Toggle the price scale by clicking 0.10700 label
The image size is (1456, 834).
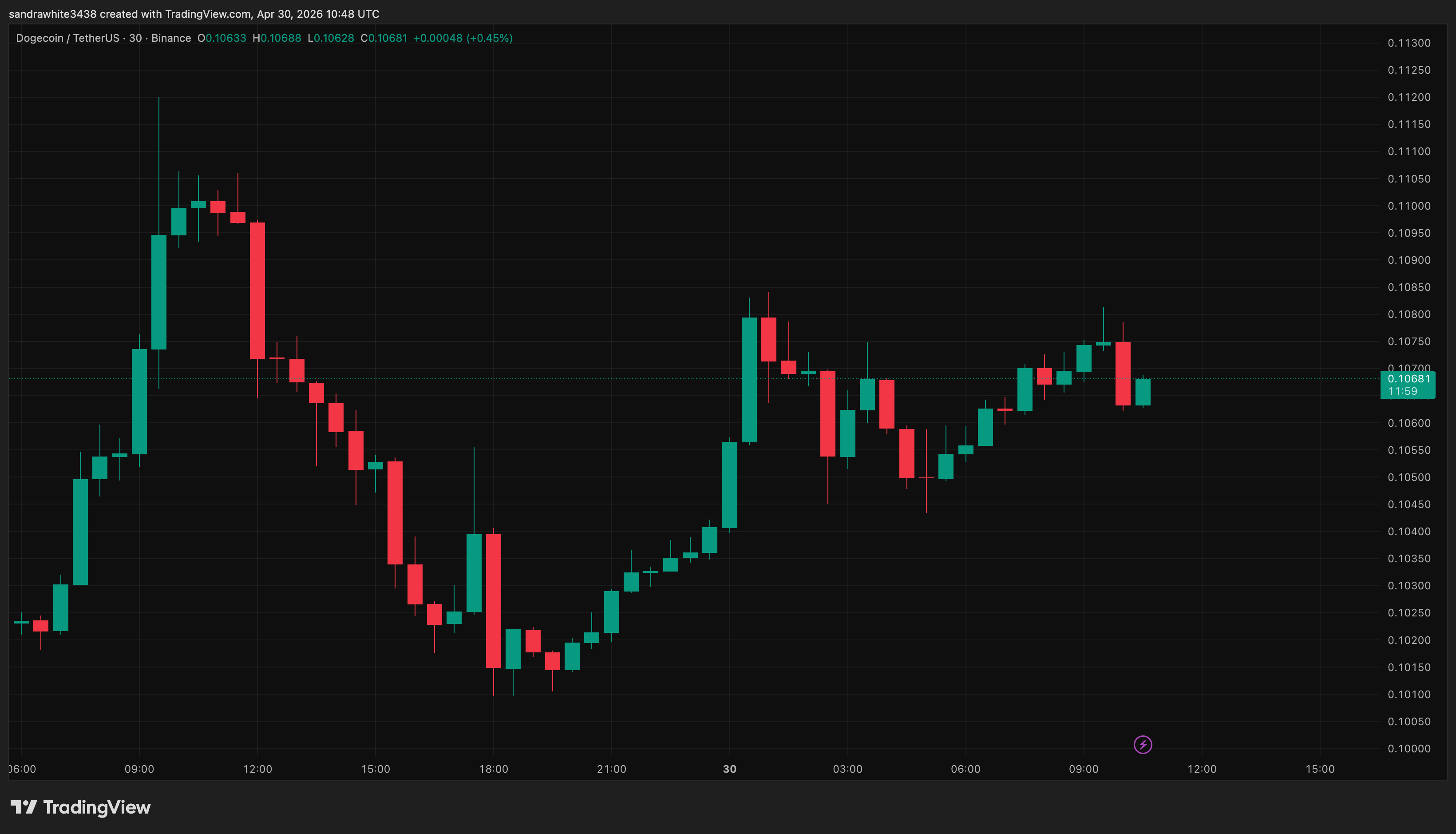pyautogui.click(x=1411, y=368)
